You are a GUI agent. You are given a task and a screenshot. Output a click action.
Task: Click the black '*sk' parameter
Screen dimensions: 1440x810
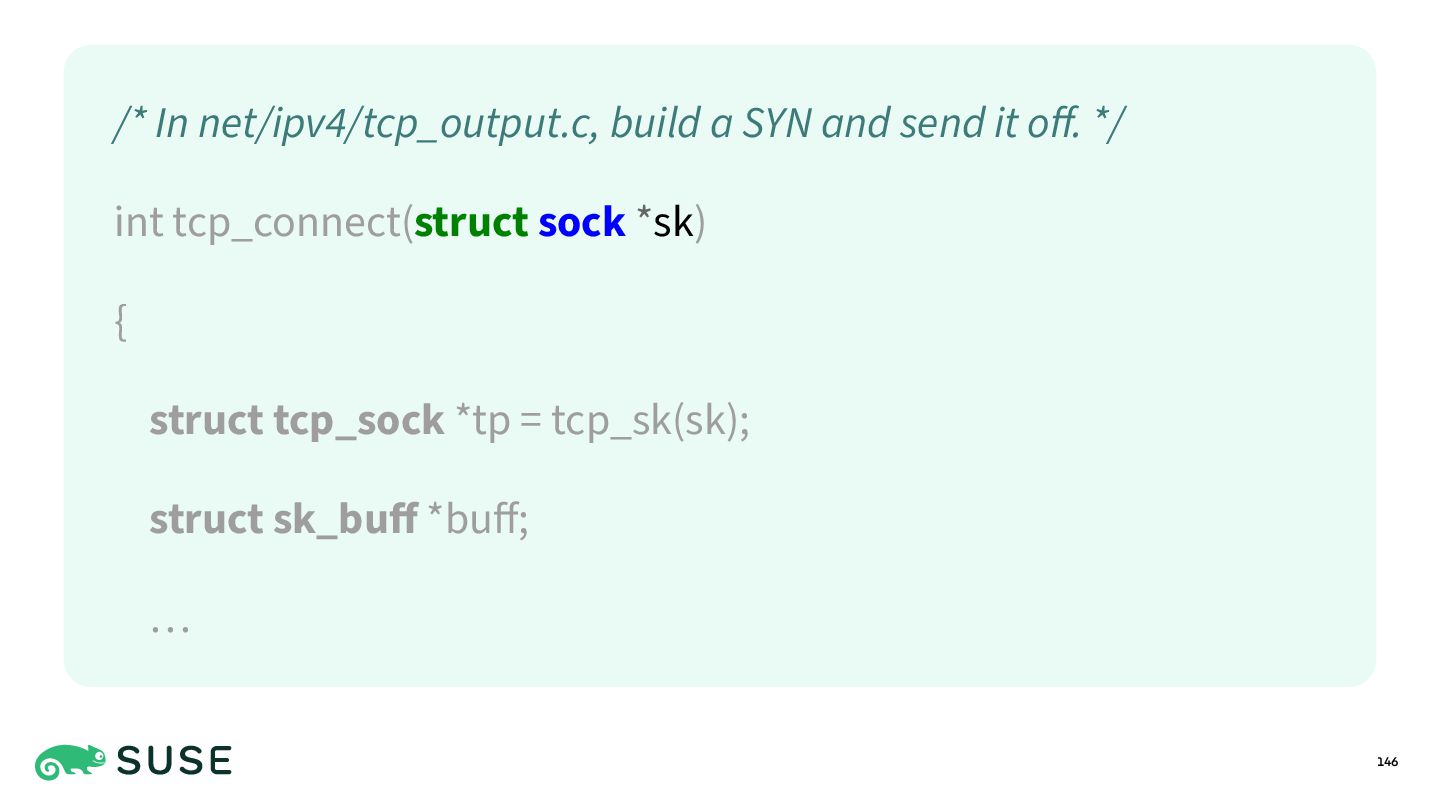click(x=665, y=222)
